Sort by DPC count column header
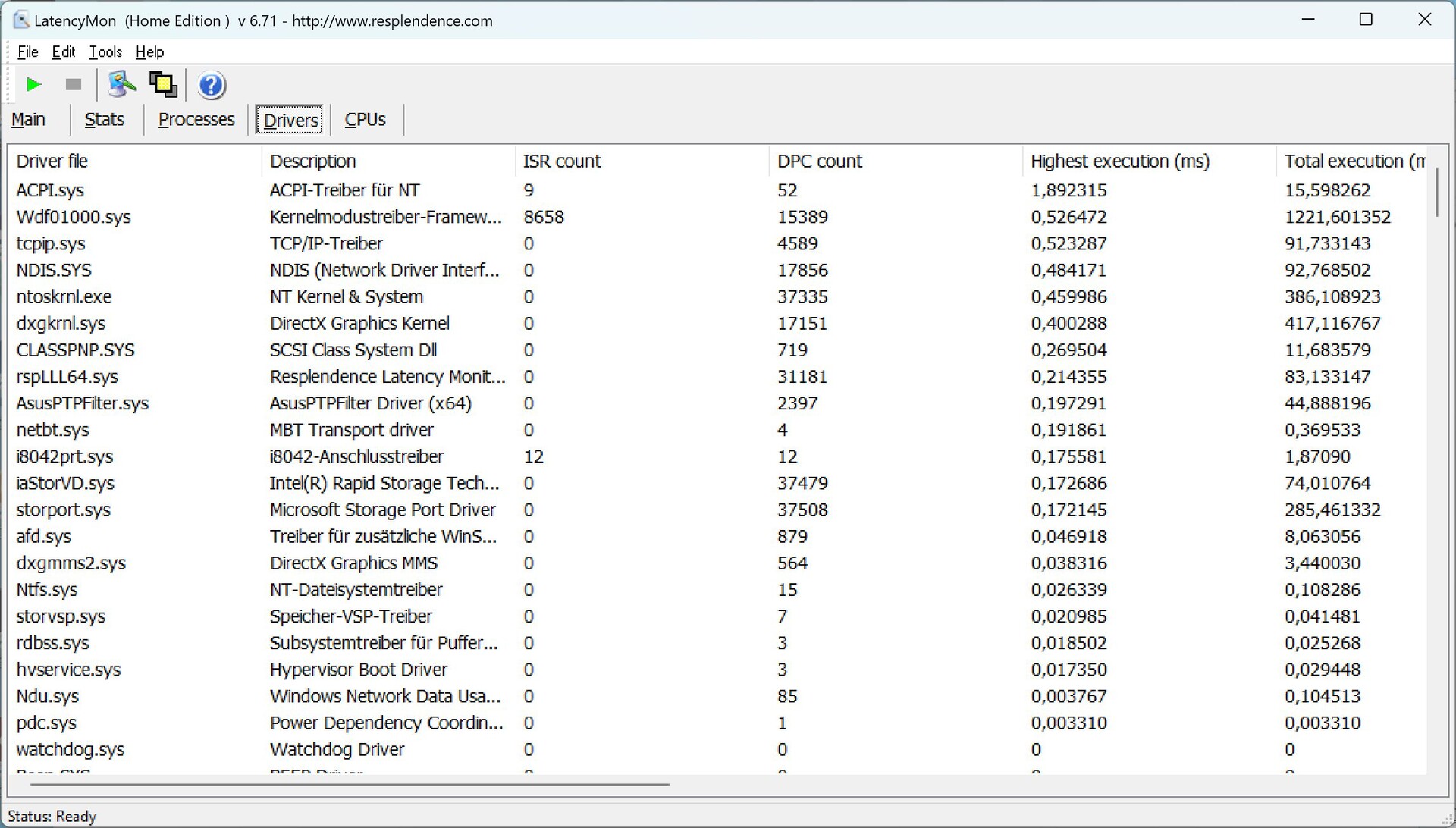Image resolution: width=1456 pixels, height=828 pixels. tap(819, 161)
